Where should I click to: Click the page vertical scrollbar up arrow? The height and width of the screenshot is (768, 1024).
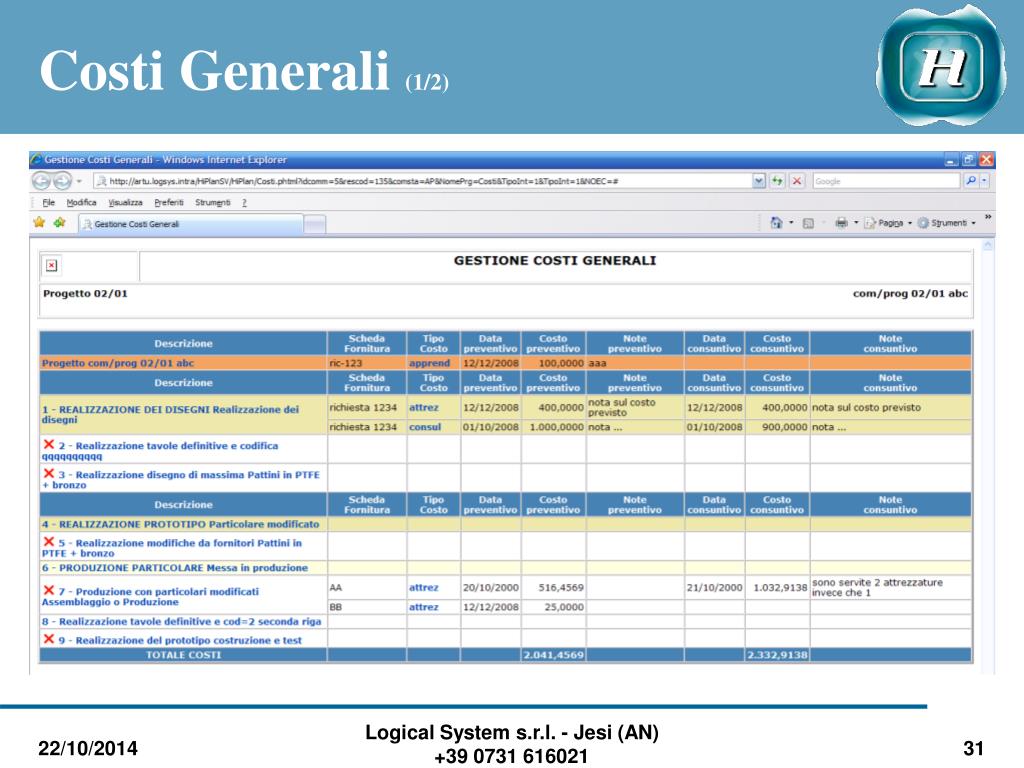click(x=988, y=246)
